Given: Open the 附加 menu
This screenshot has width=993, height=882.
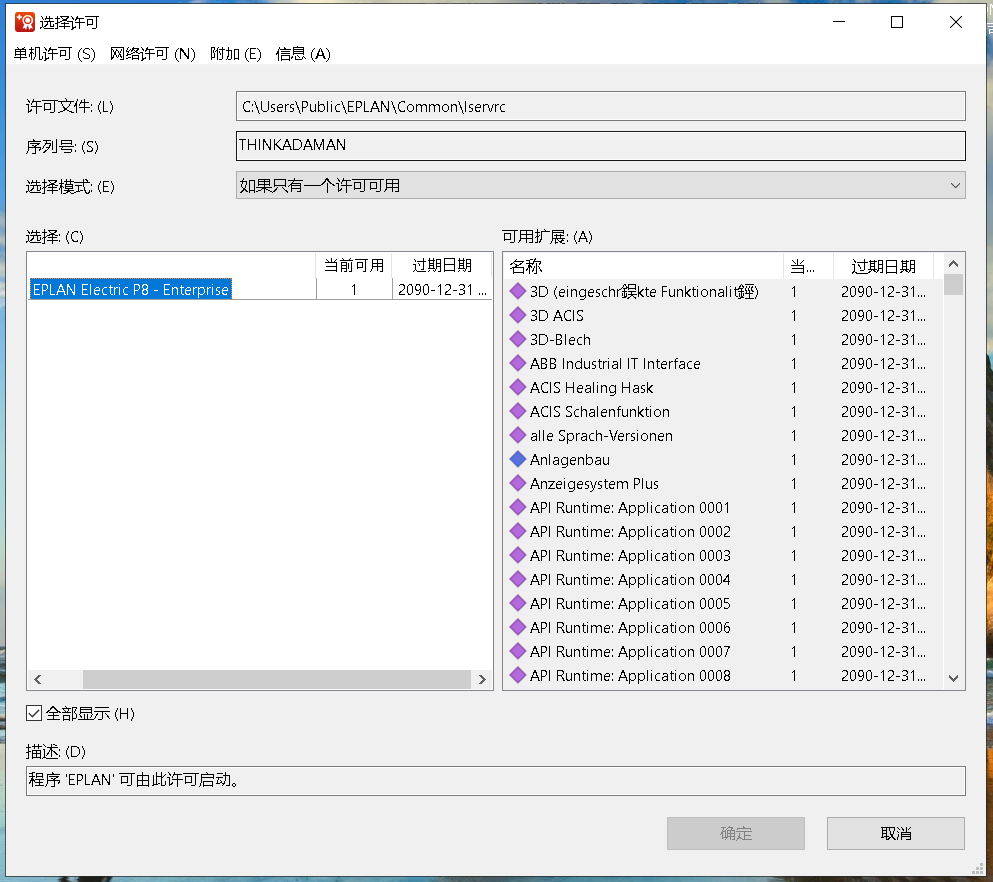Looking at the screenshot, I should pyautogui.click(x=235, y=54).
